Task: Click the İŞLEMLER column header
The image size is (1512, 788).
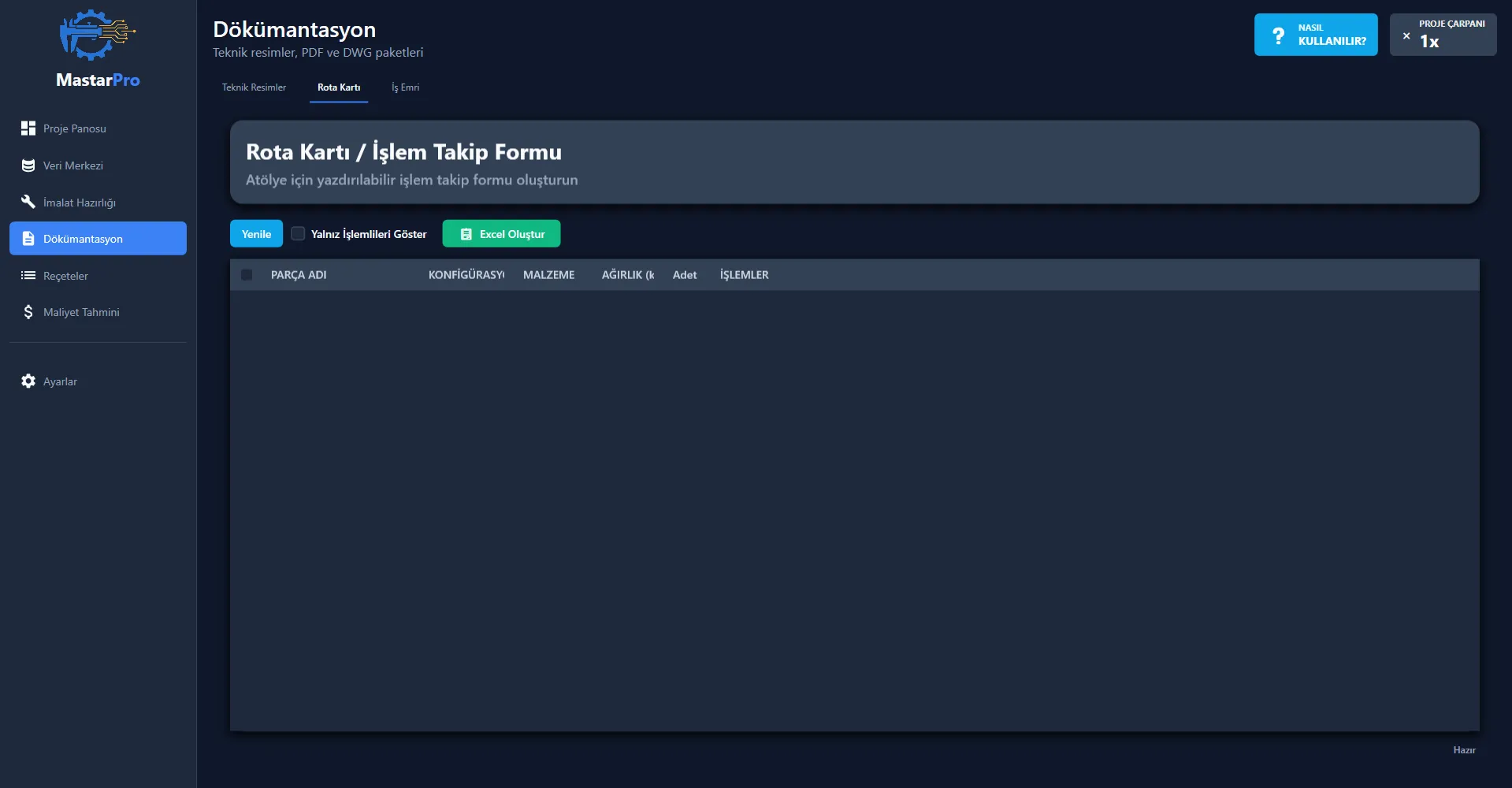Action: click(x=744, y=275)
